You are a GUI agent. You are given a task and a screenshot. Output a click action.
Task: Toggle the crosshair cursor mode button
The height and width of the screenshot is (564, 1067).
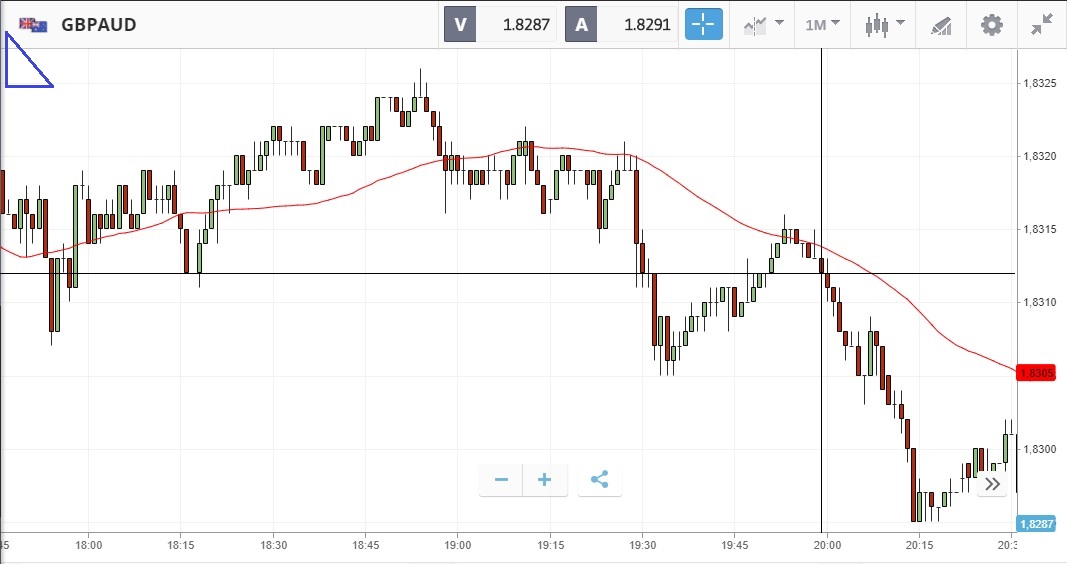(x=703, y=24)
